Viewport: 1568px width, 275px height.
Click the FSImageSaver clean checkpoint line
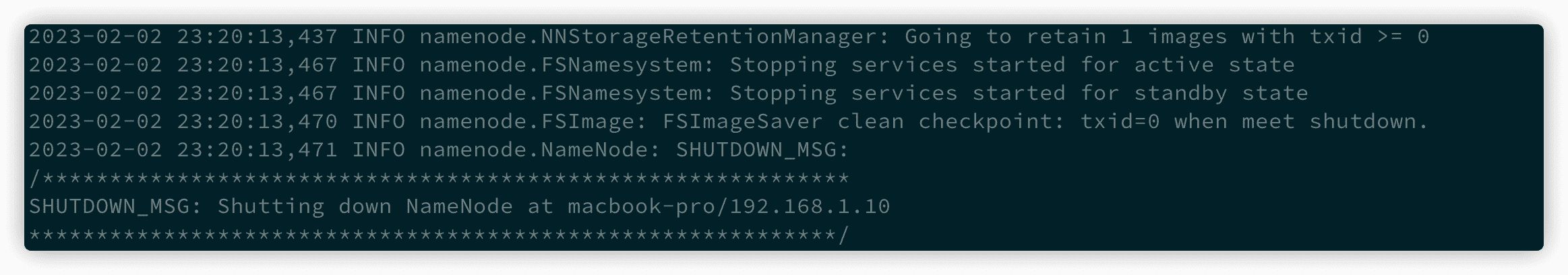click(729, 121)
